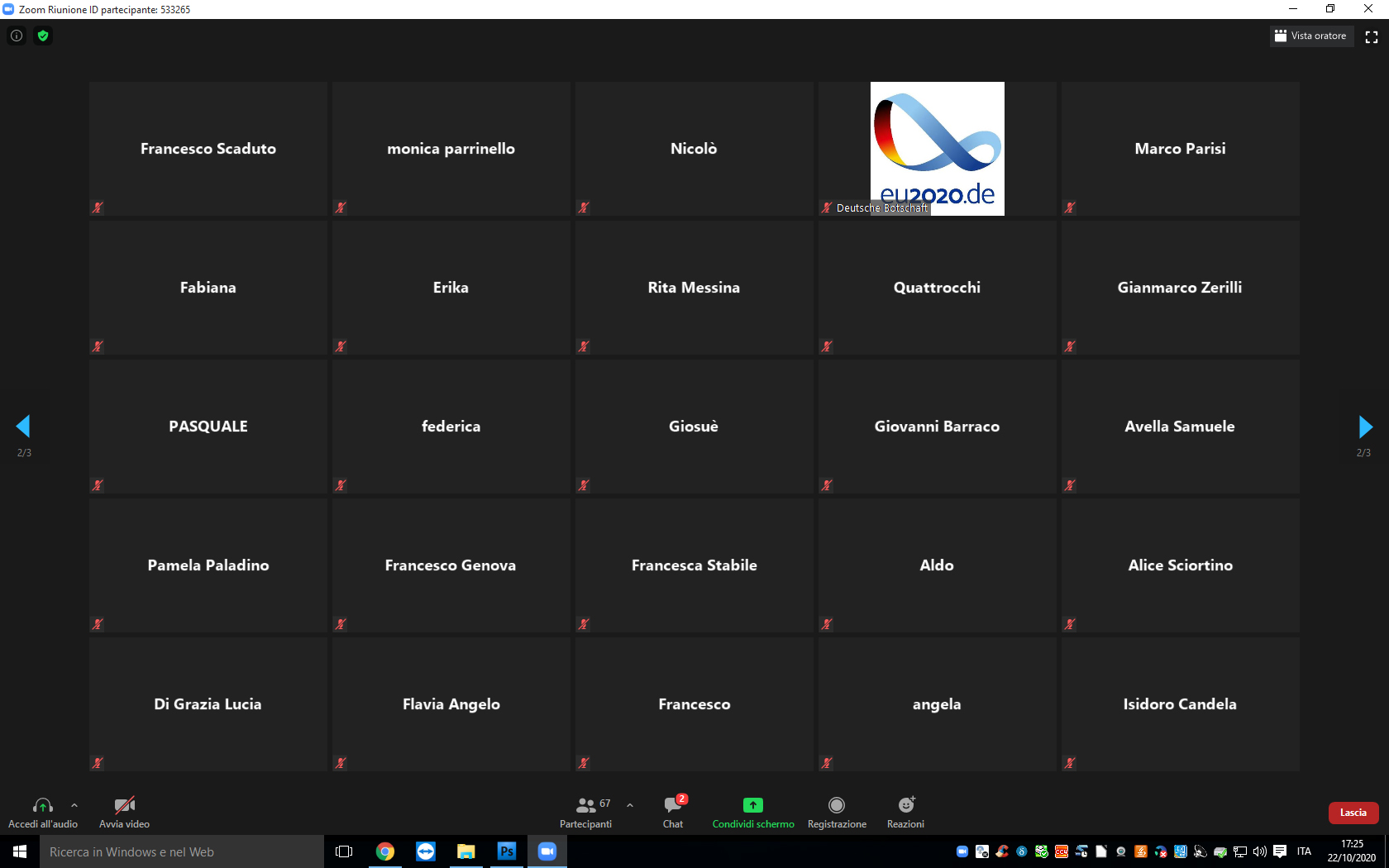Open the Chat panel
1389x868 pixels.
point(673,813)
